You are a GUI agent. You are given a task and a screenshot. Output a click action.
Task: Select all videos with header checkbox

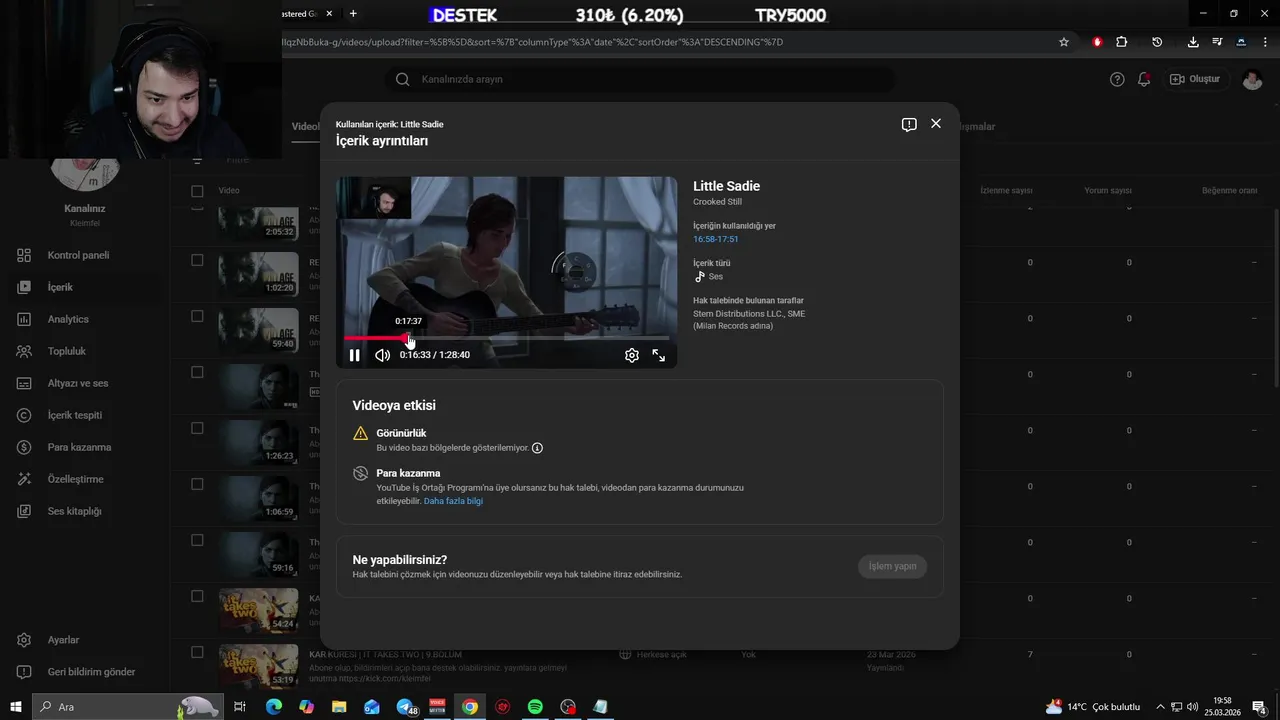(197, 191)
